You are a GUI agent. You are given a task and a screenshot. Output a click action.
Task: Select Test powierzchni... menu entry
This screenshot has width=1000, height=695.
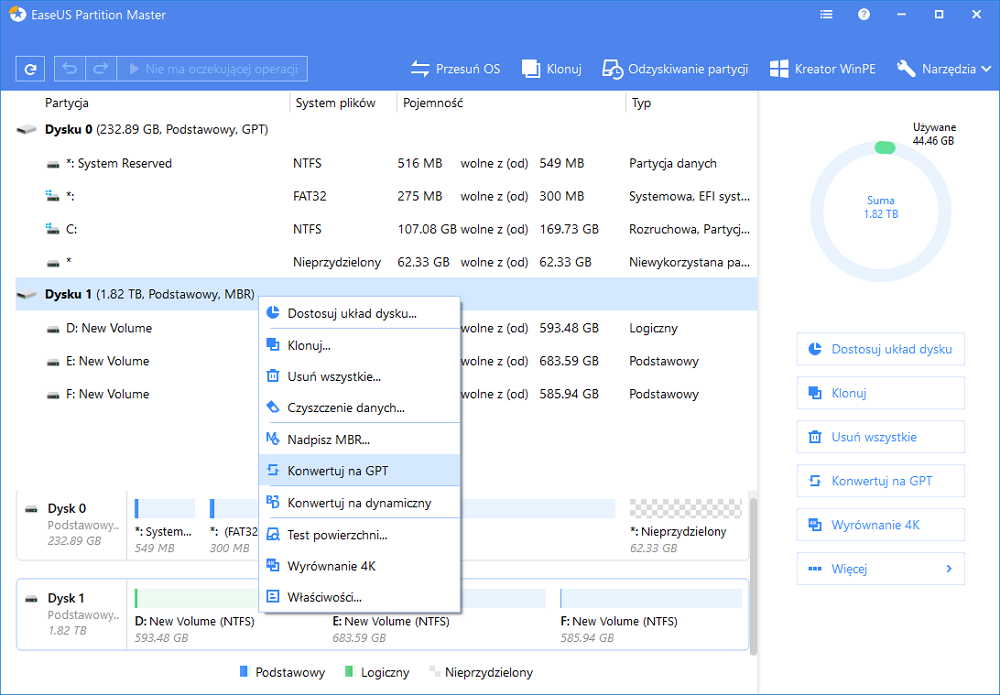tap(360, 534)
